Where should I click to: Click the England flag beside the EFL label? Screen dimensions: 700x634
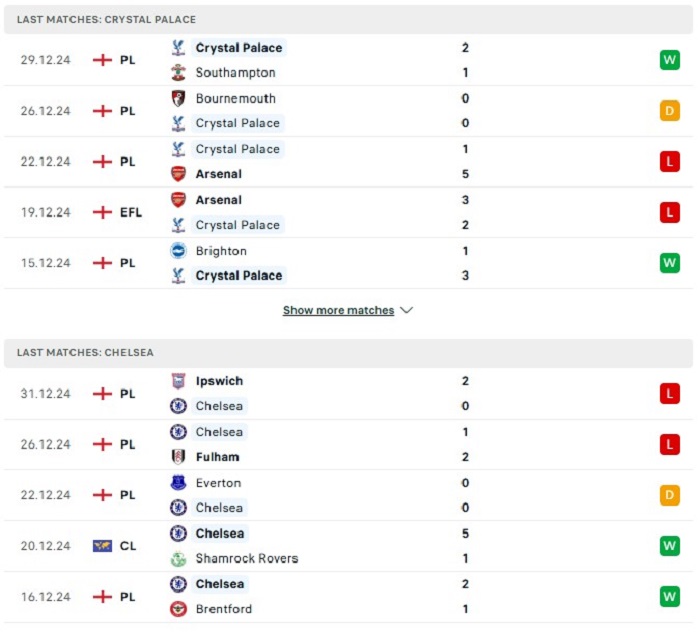coord(102,213)
